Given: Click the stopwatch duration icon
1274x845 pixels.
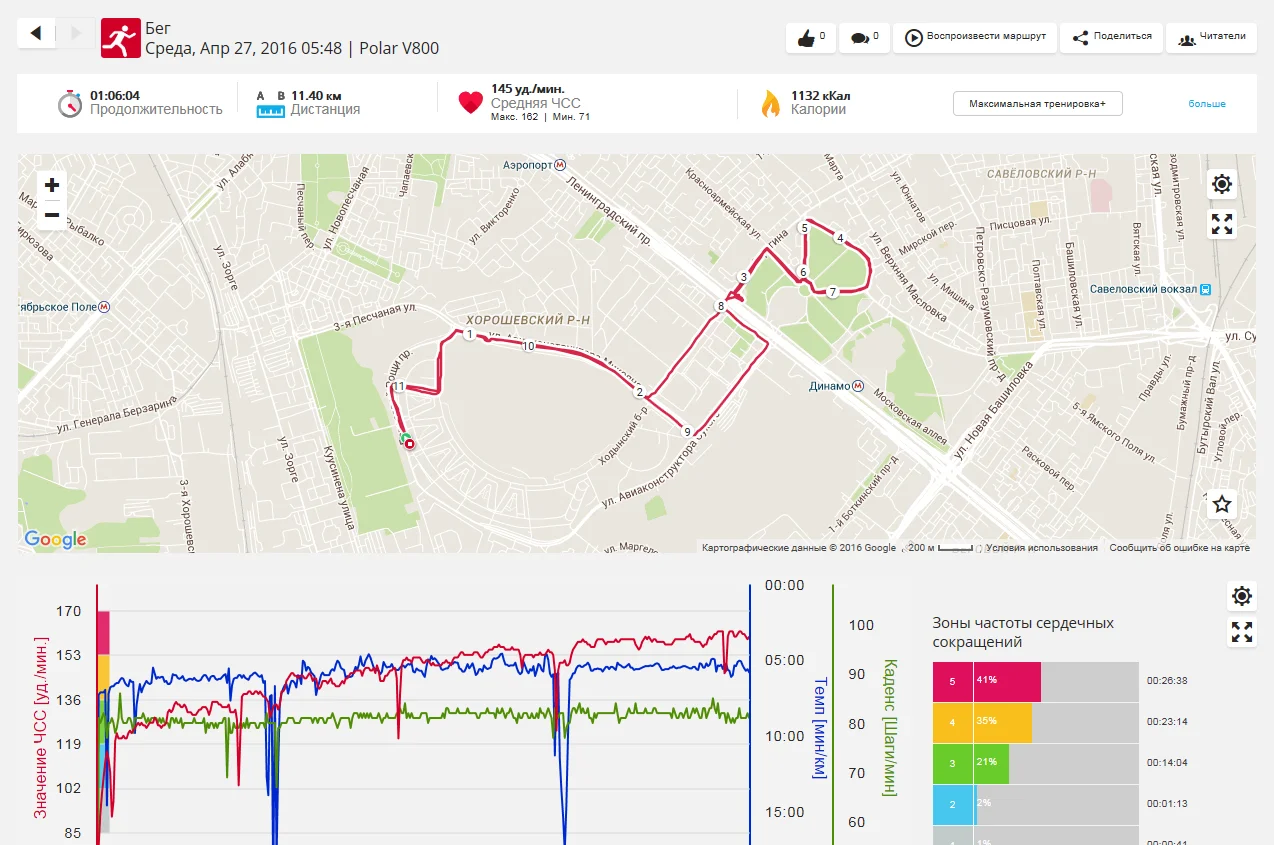Looking at the screenshot, I should [x=69, y=103].
